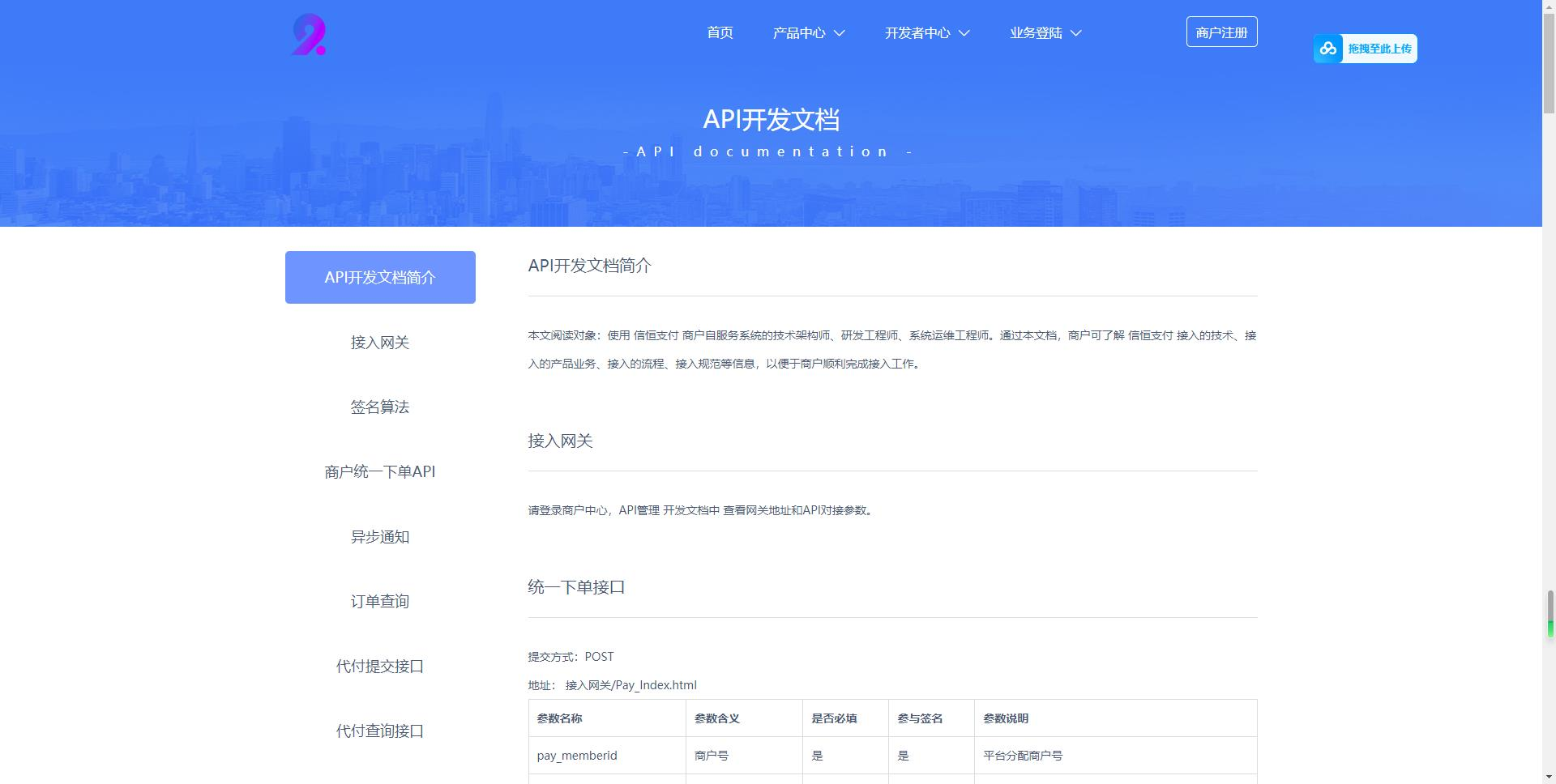Open the 签名算法 sidebar section
This screenshot has height=784, width=1556.
click(x=380, y=407)
